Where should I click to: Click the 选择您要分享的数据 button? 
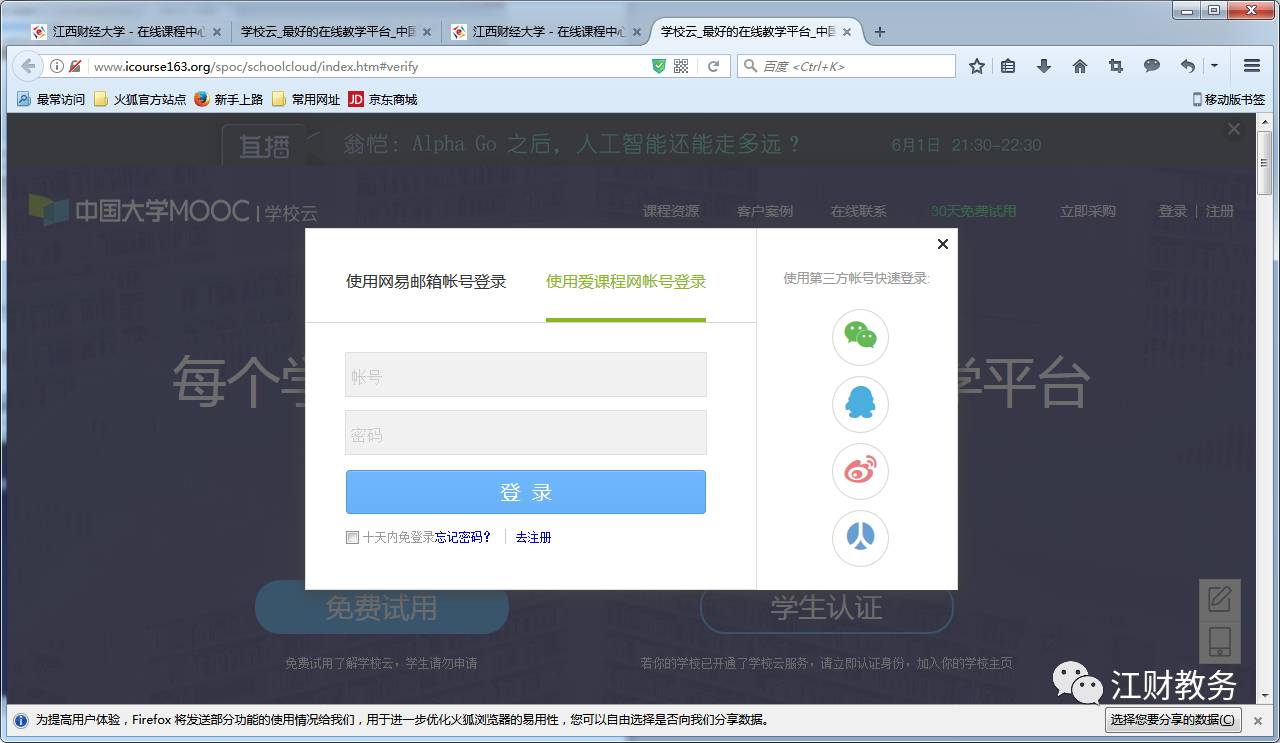pos(1174,720)
